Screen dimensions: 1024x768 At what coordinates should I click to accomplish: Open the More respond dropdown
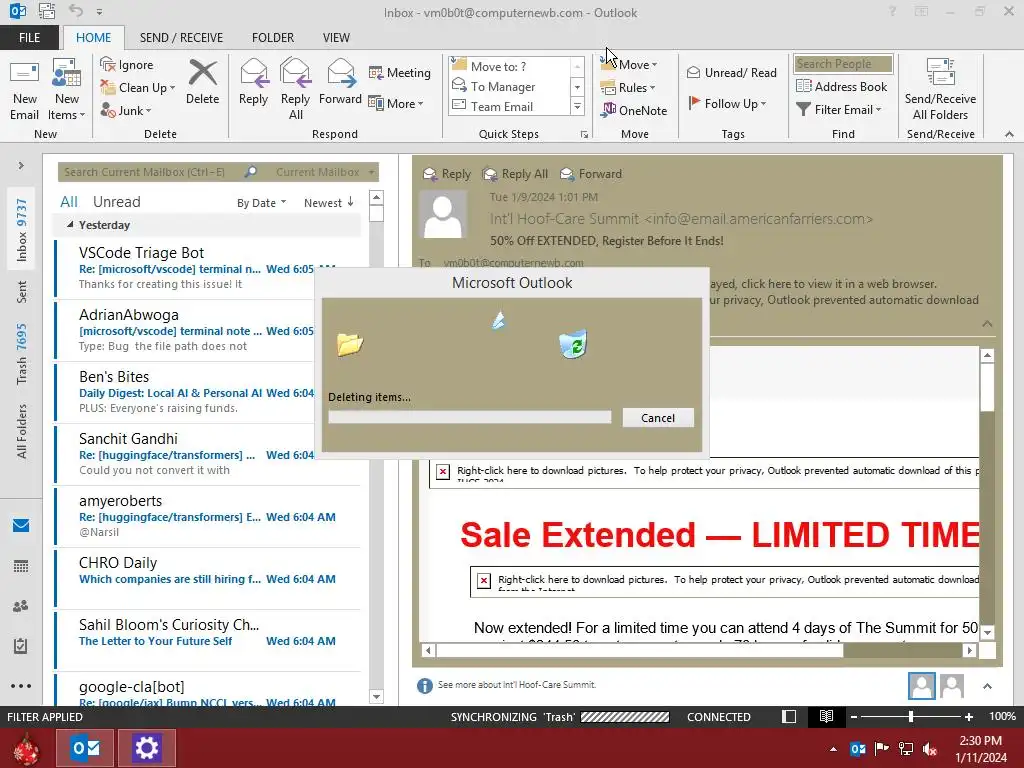coord(396,103)
